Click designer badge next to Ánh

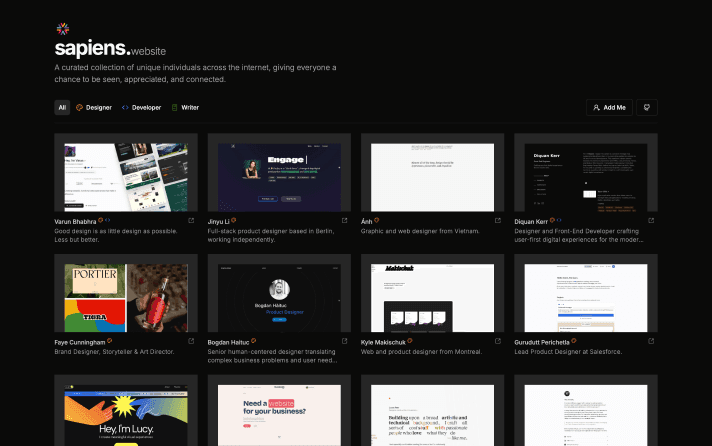(x=376, y=220)
